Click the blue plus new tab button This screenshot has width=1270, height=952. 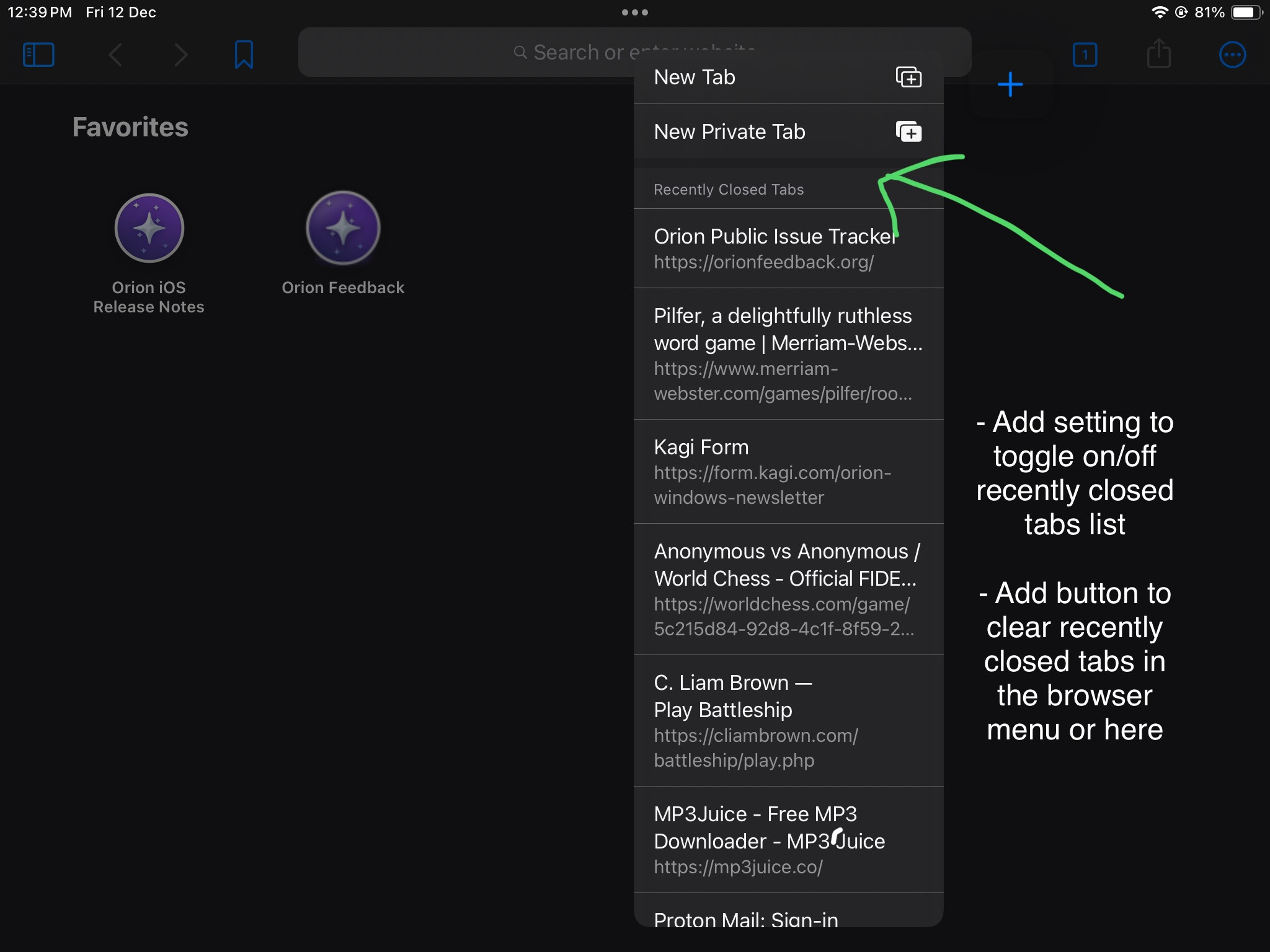tap(1010, 84)
